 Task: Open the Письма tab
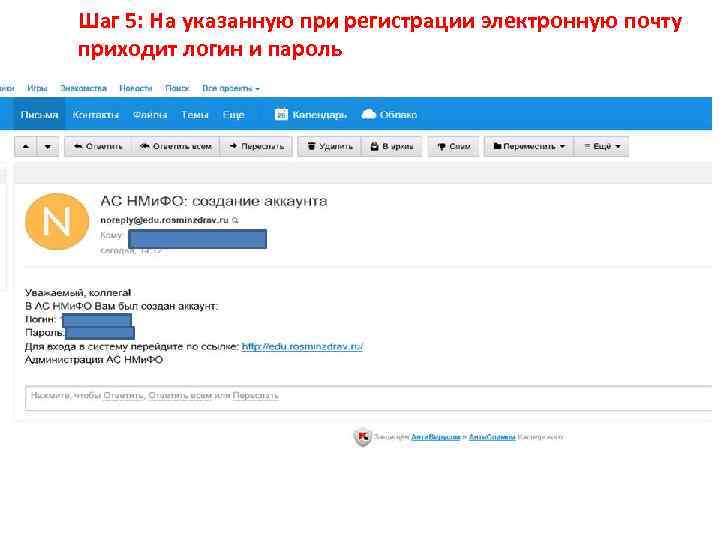tap(39, 115)
